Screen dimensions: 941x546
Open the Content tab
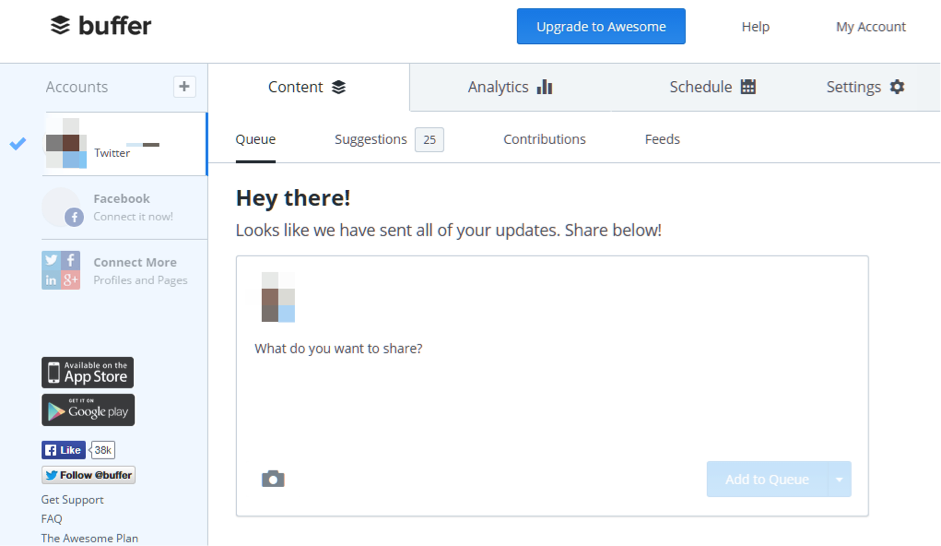point(308,87)
